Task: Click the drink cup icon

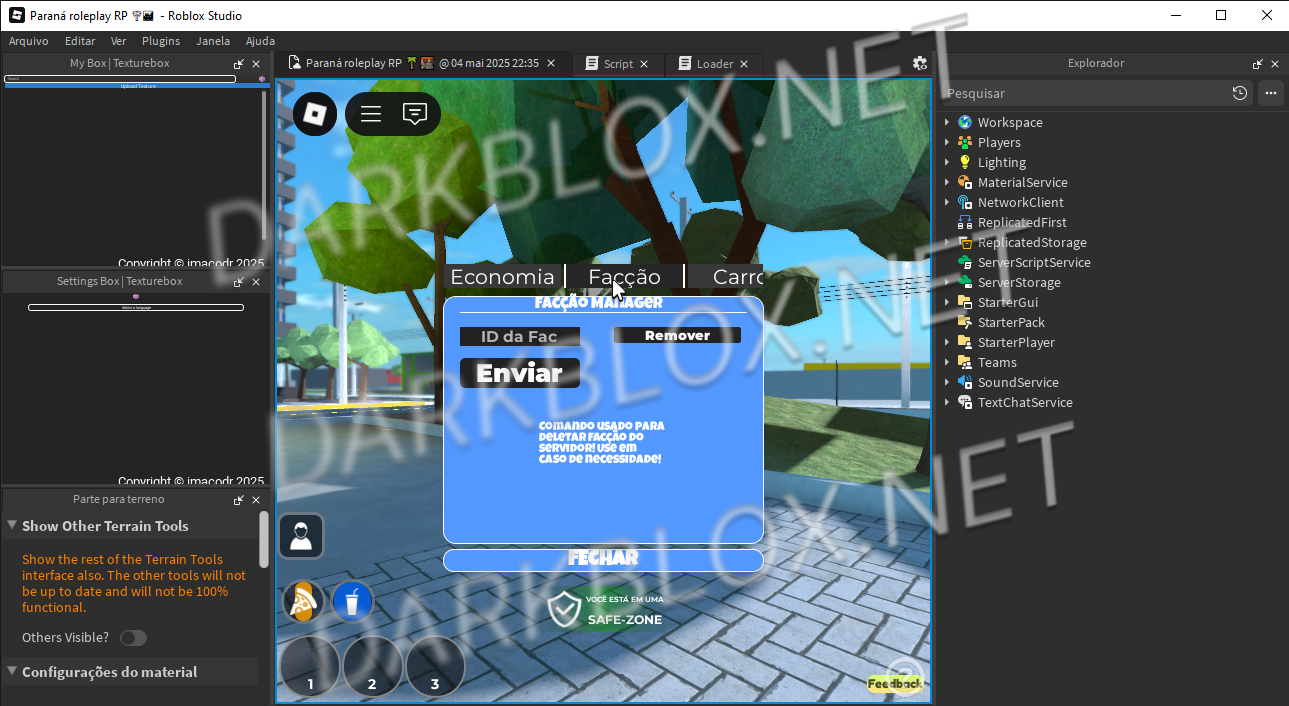Action: pyautogui.click(x=353, y=602)
